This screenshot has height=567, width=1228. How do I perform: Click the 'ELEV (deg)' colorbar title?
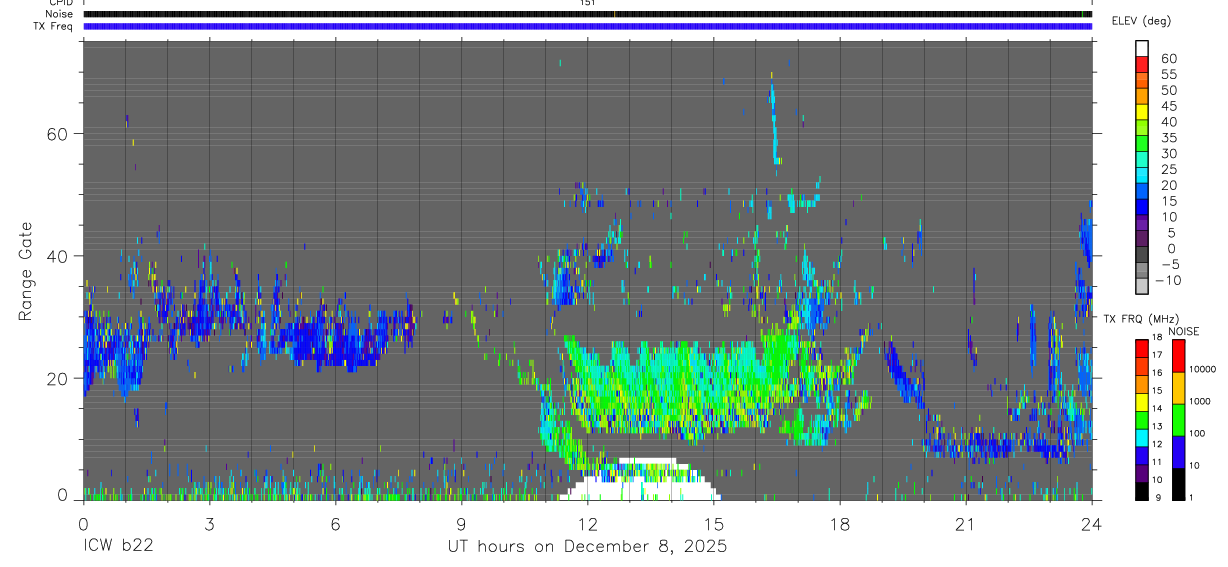tap(1141, 21)
